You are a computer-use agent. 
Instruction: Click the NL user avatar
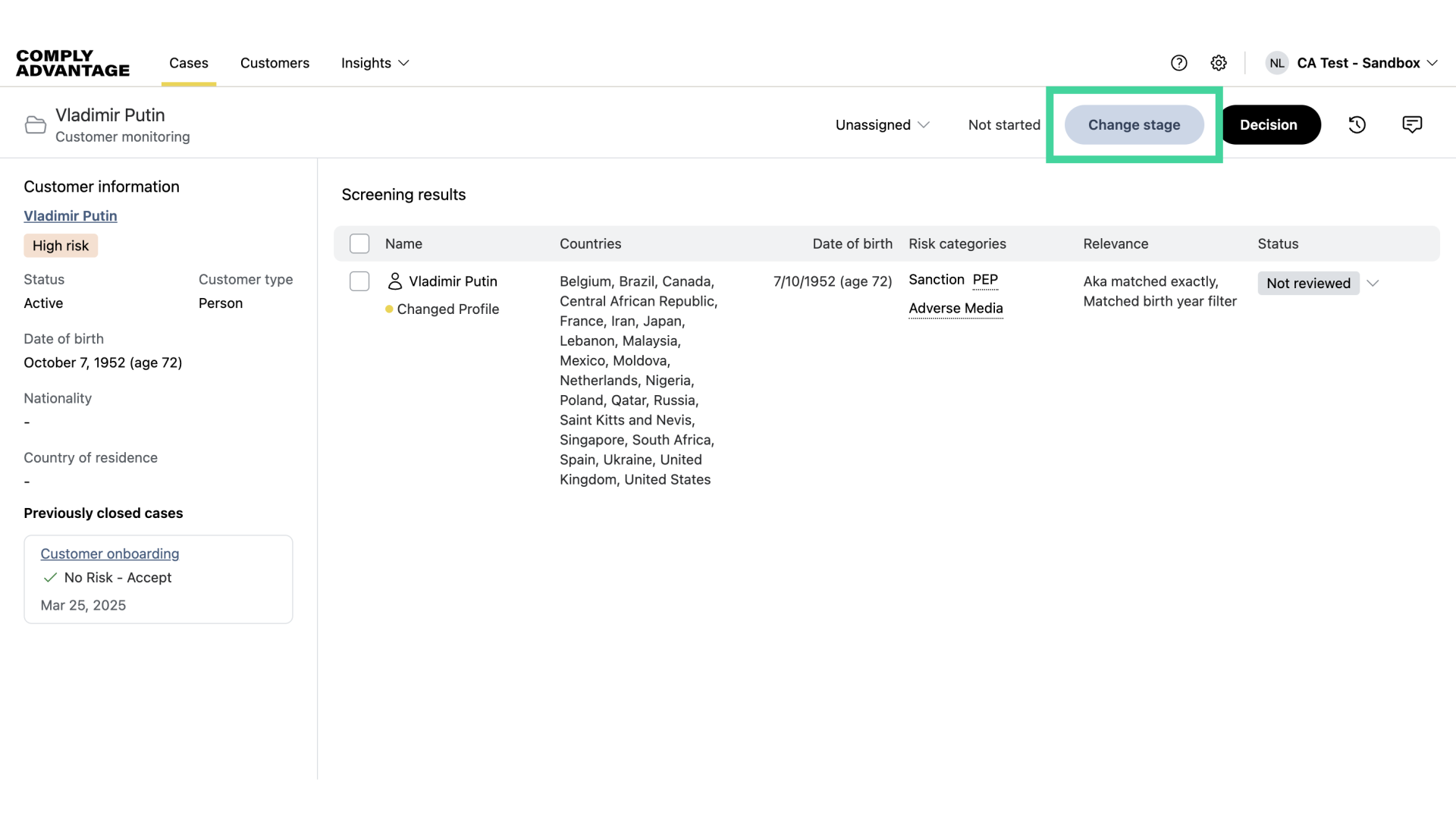tap(1277, 63)
